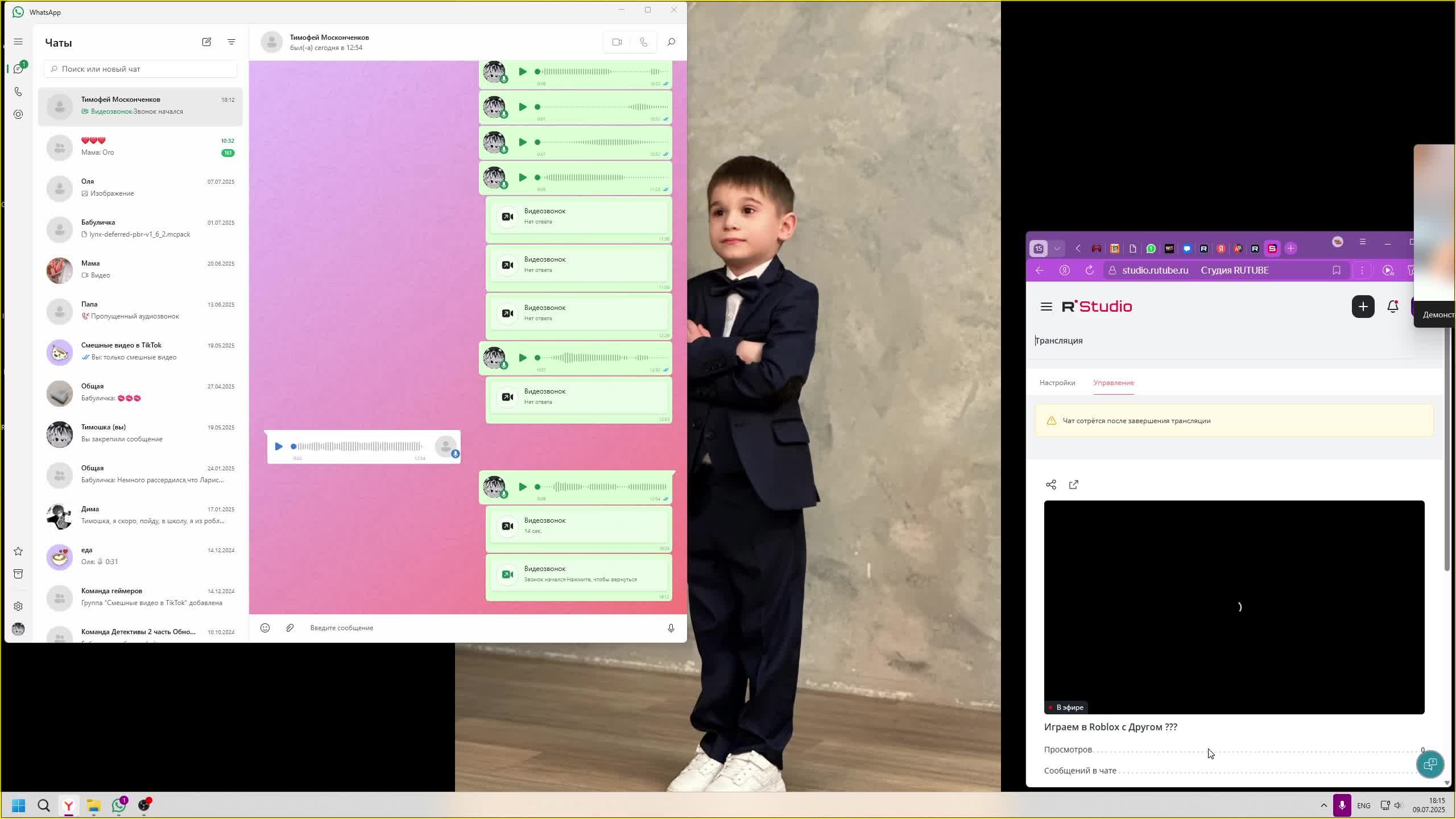
Task: Click the Поиск или новый чат field
Action: [x=140, y=69]
